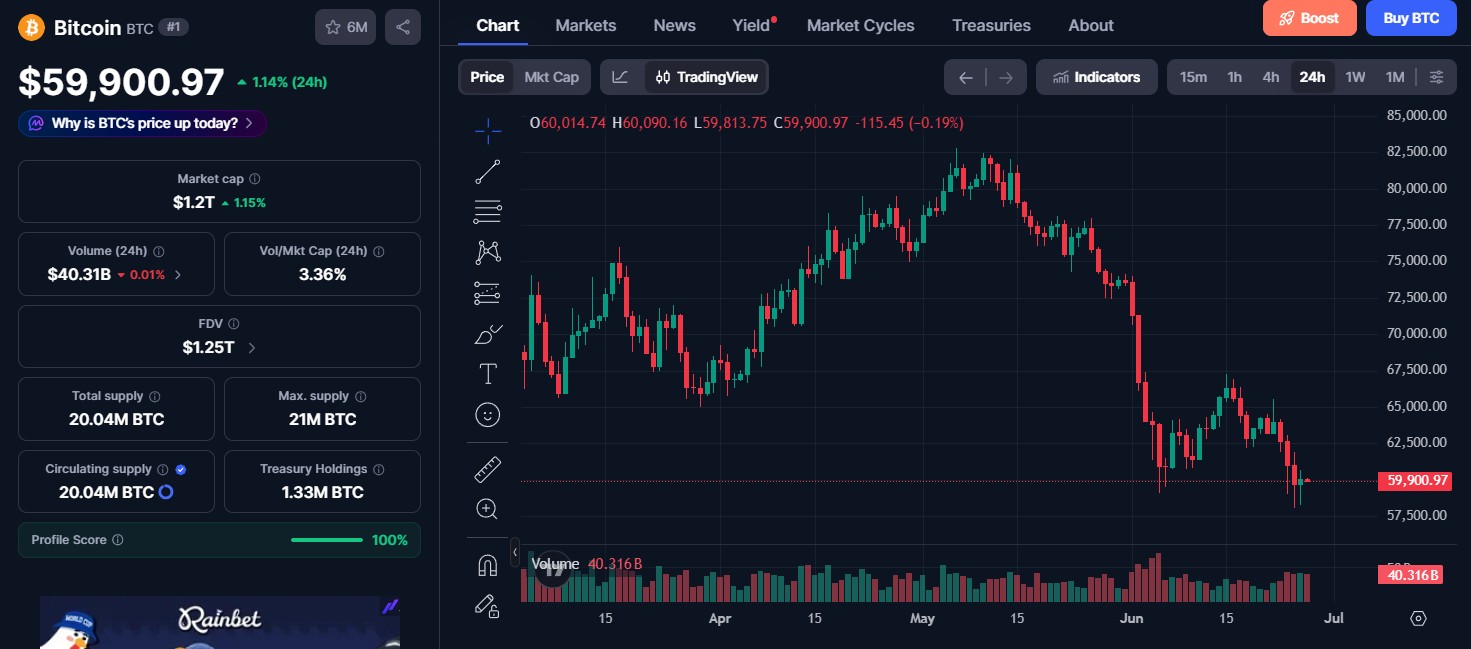Toggle the magnet mode icon
Image resolution: width=1471 pixels, height=649 pixels.
488,566
